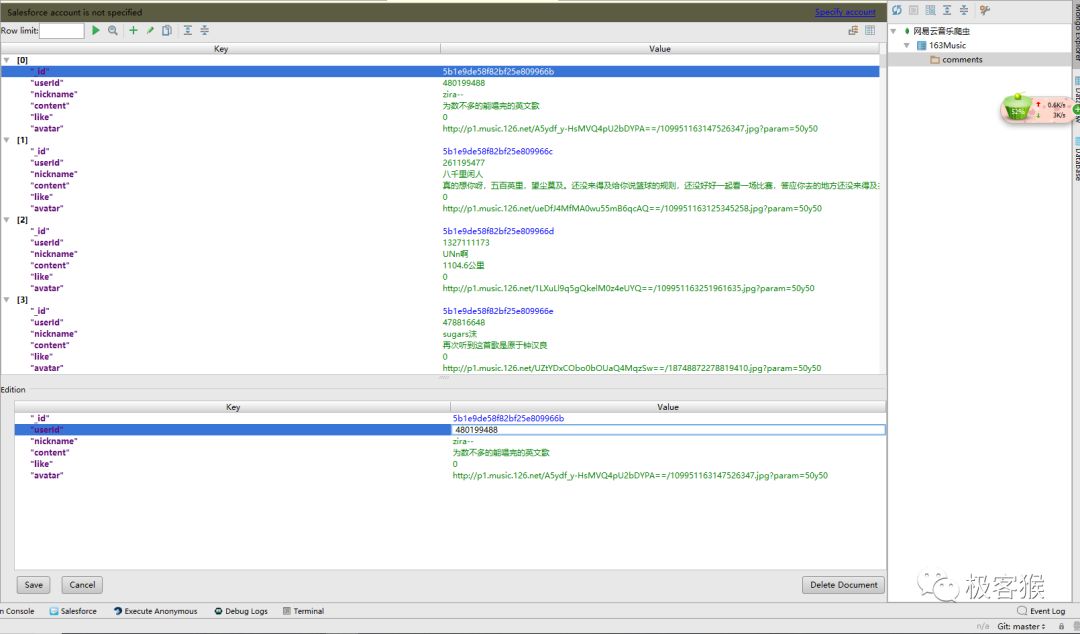Select the "content" key in Edition panel
1080x634 pixels.
coord(50,453)
